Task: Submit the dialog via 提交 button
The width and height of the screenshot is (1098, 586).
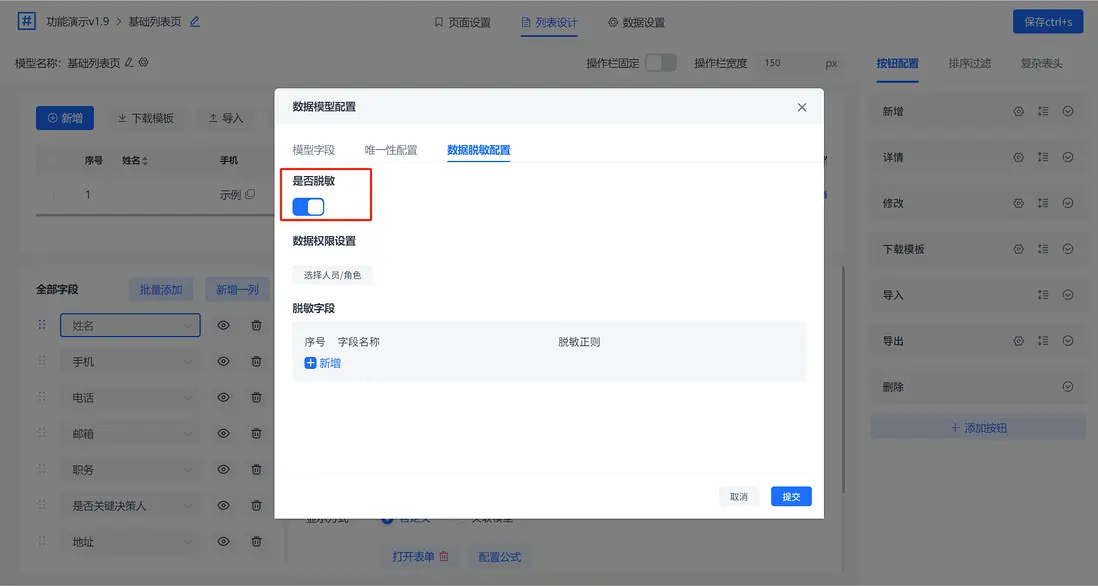Action: tap(790, 496)
